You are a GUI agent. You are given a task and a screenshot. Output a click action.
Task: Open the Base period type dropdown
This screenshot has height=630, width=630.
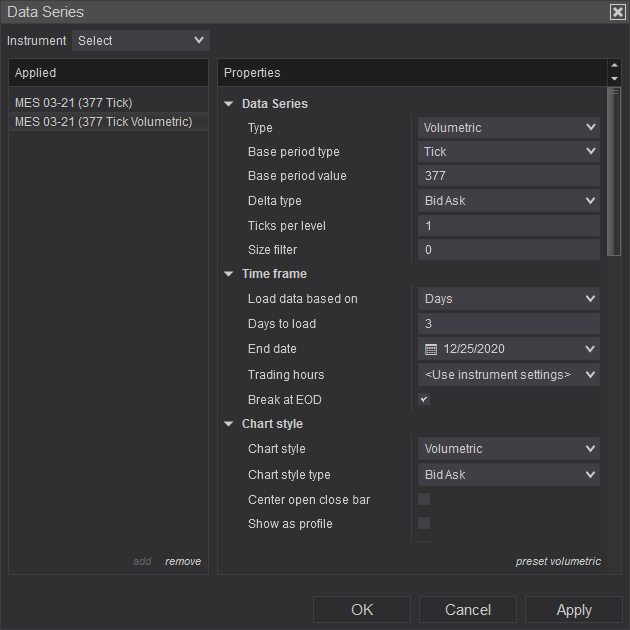(508, 152)
